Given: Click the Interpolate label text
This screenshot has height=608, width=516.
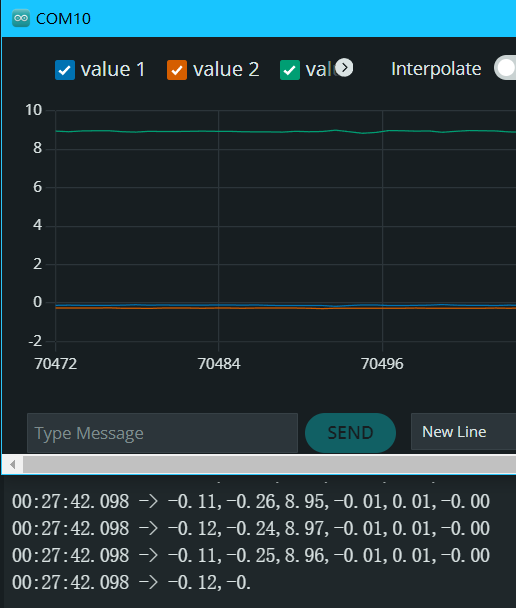Looking at the screenshot, I should point(436,69).
